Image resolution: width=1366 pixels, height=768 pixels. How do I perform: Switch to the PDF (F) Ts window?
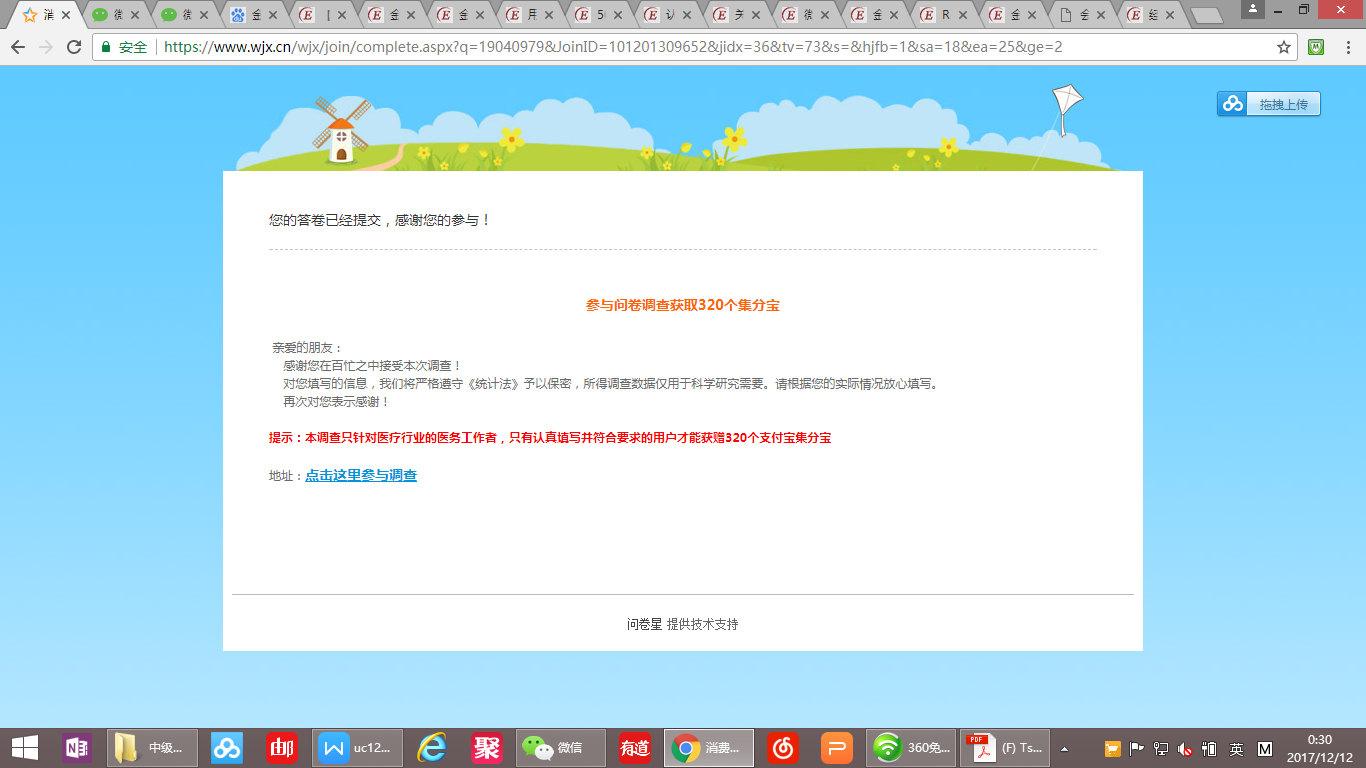(x=1006, y=748)
